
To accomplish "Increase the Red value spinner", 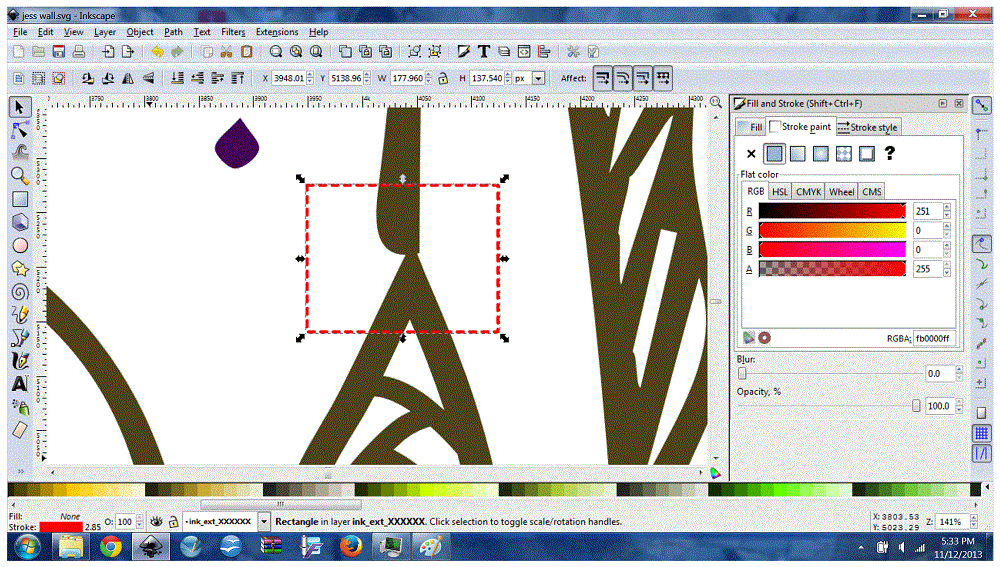I will pyautogui.click(x=947, y=207).
